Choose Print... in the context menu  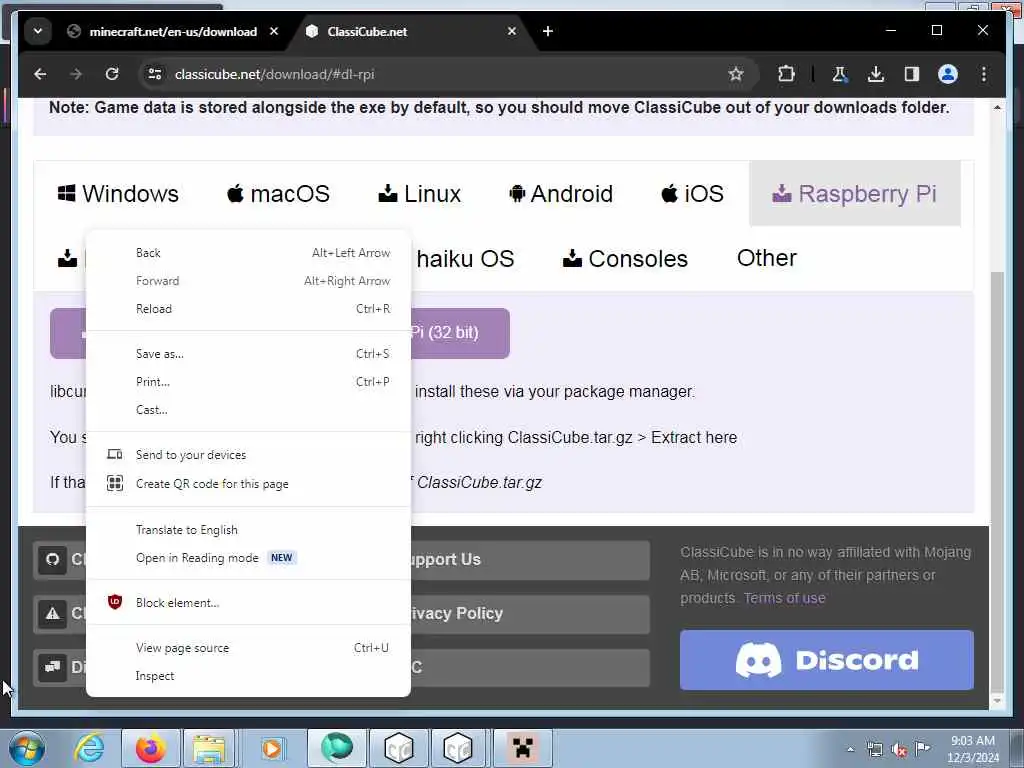pos(248,382)
